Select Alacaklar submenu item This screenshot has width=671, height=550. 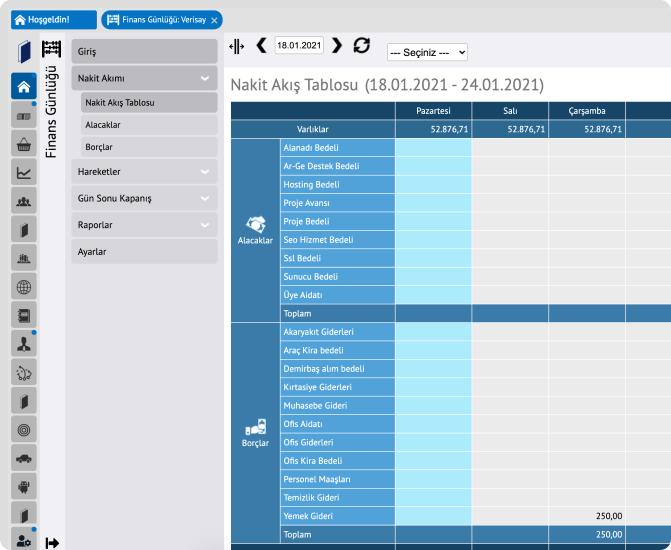coord(149,125)
